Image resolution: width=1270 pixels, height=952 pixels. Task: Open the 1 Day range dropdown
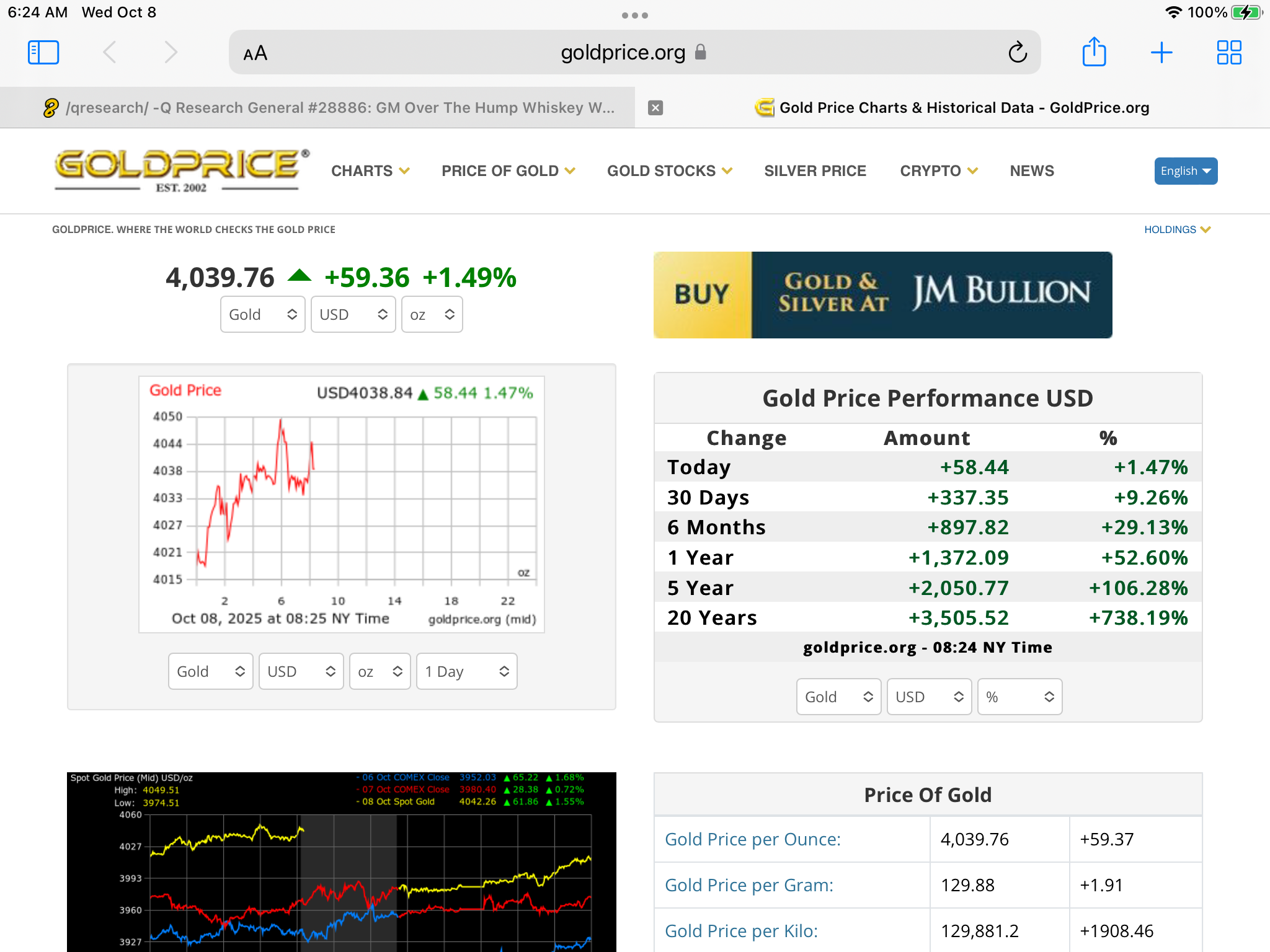466,671
